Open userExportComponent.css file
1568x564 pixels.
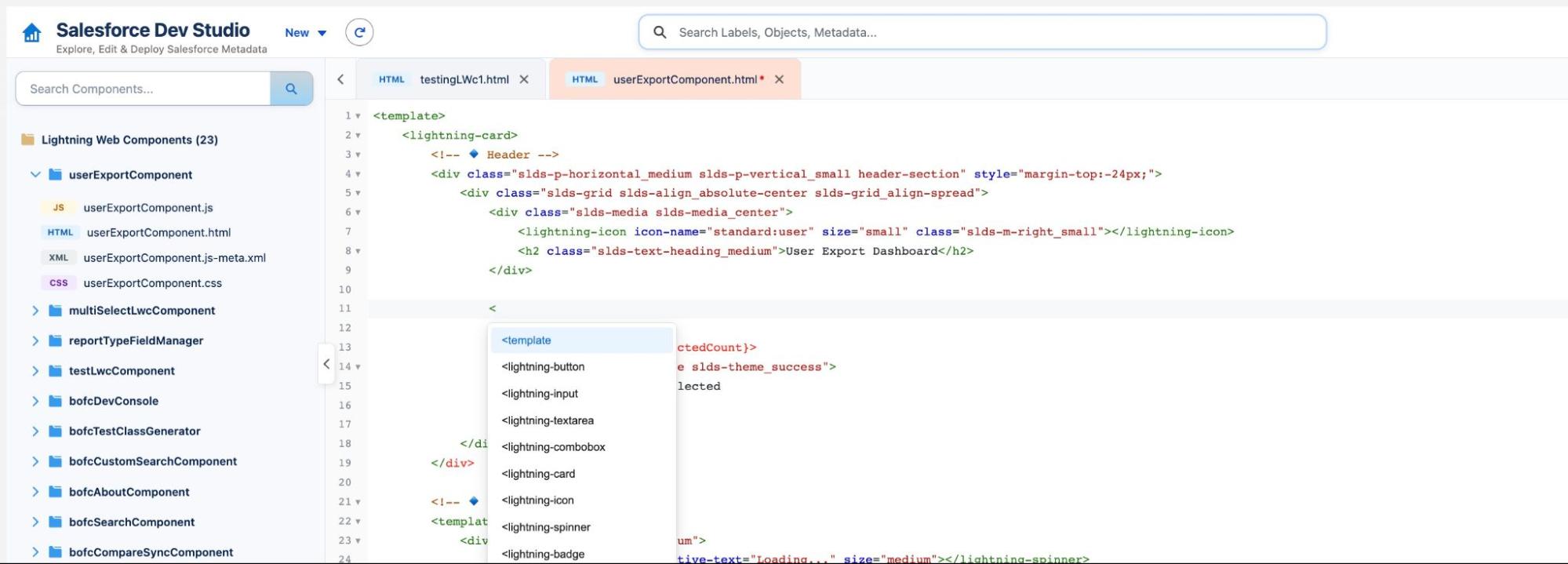point(152,283)
